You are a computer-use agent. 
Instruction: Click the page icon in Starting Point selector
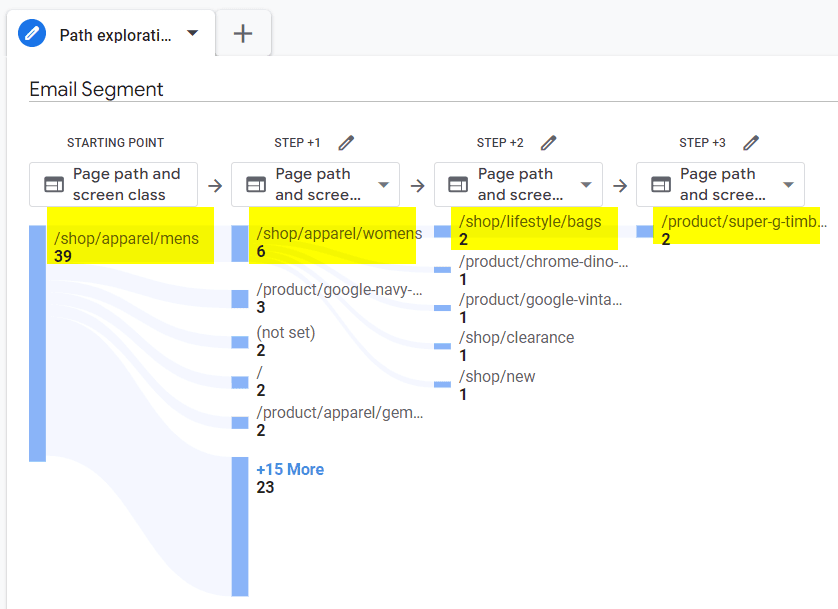click(54, 184)
